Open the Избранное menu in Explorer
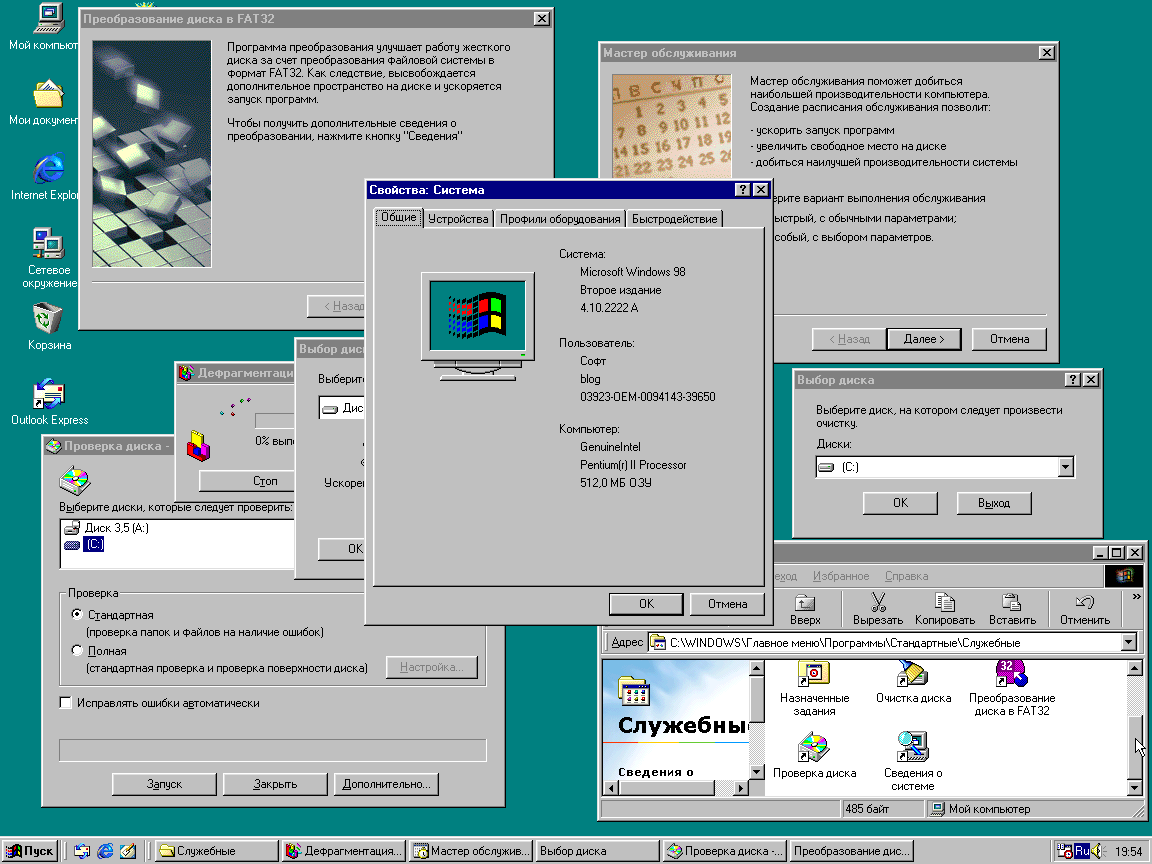The image size is (1152, 864). click(840, 576)
